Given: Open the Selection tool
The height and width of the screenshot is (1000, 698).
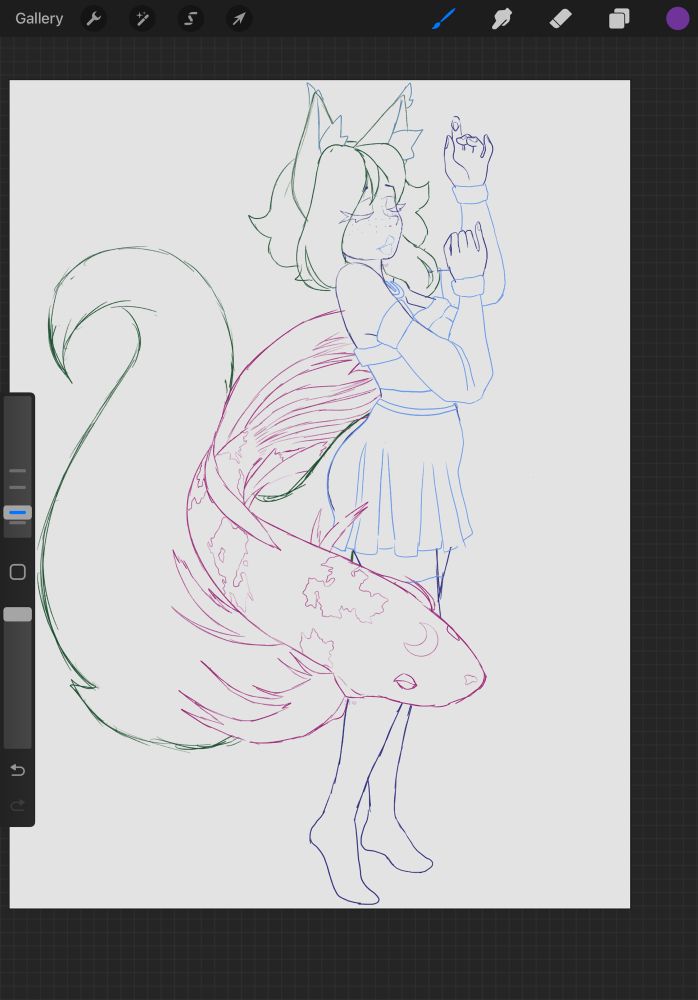Looking at the screenshot, I should [191, 19].
